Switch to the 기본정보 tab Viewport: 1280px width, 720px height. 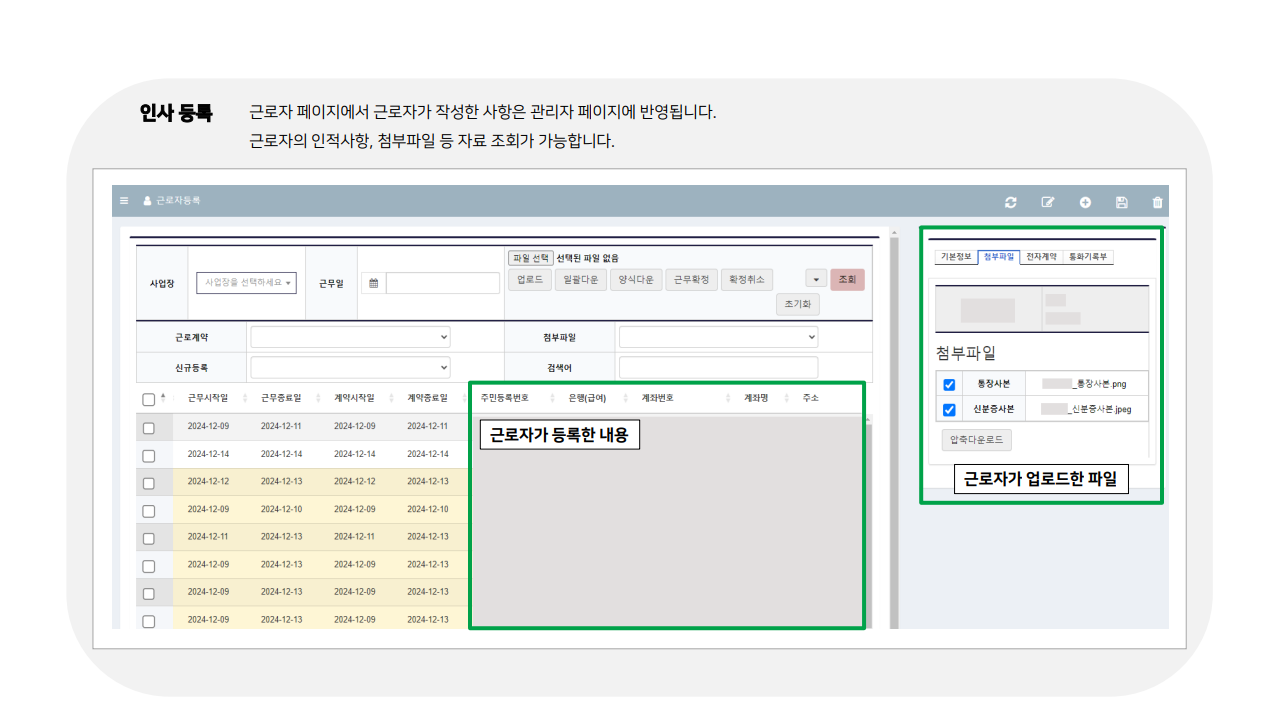pos(955,254)
